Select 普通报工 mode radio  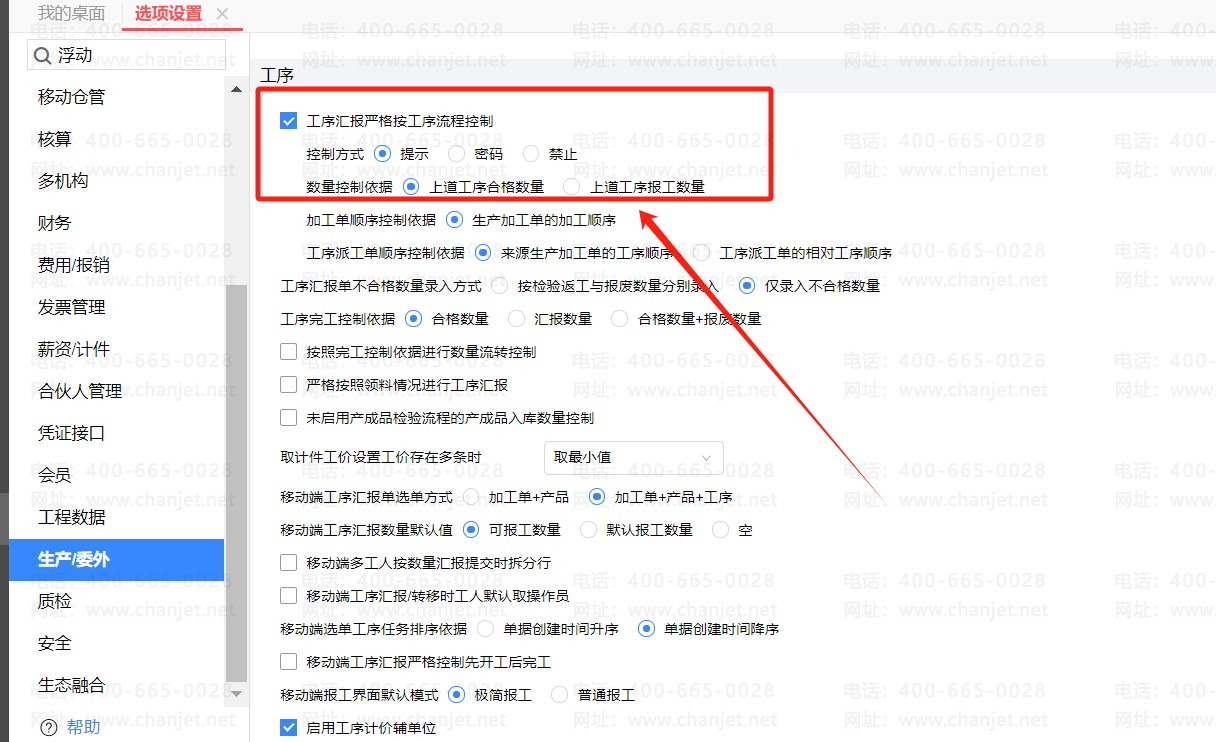tap(560, 695)
